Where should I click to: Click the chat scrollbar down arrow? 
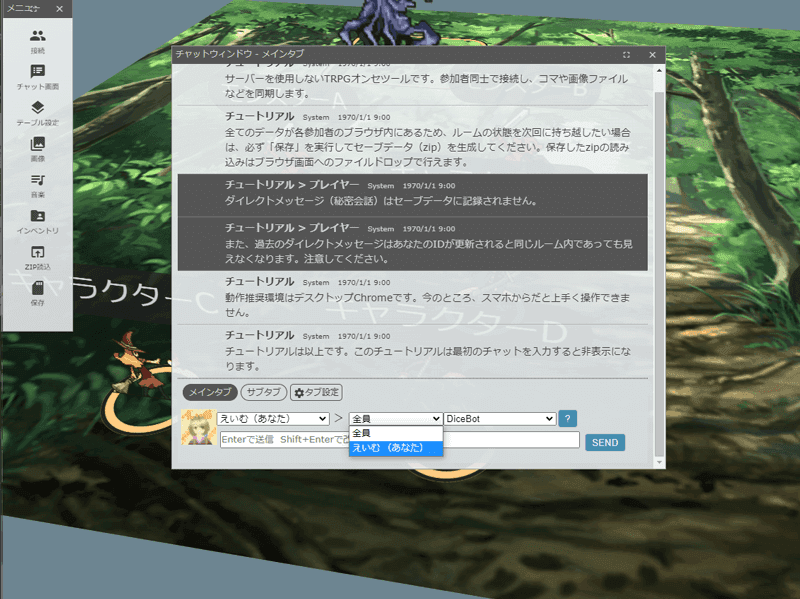pyautogui.click(x=659, y=462)
